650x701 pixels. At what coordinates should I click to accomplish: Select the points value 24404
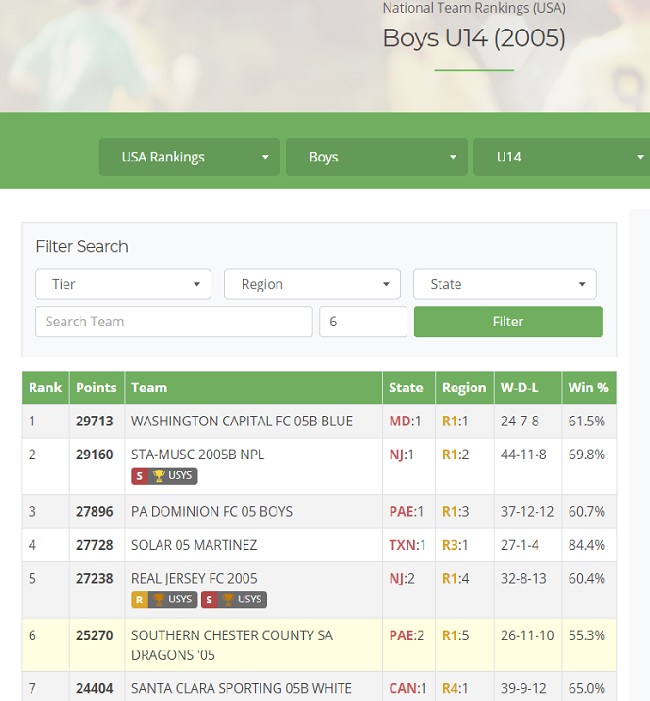94,688
